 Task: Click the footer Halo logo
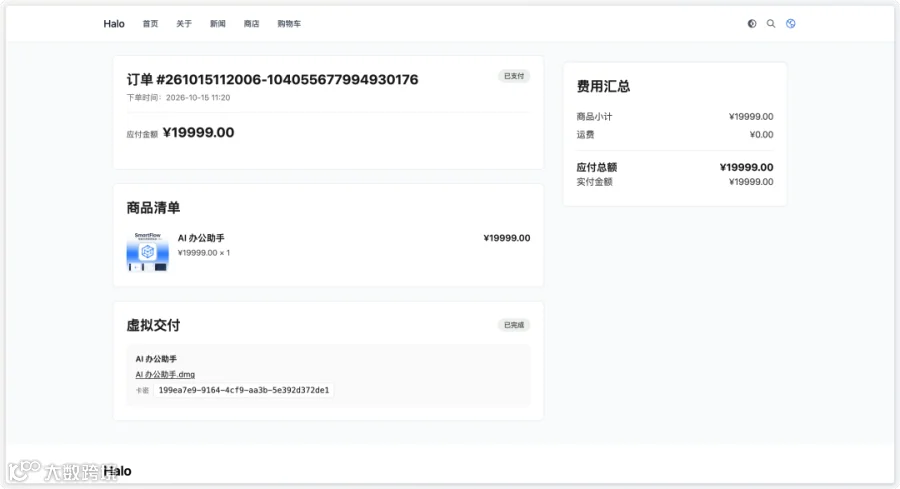[117, 471]
